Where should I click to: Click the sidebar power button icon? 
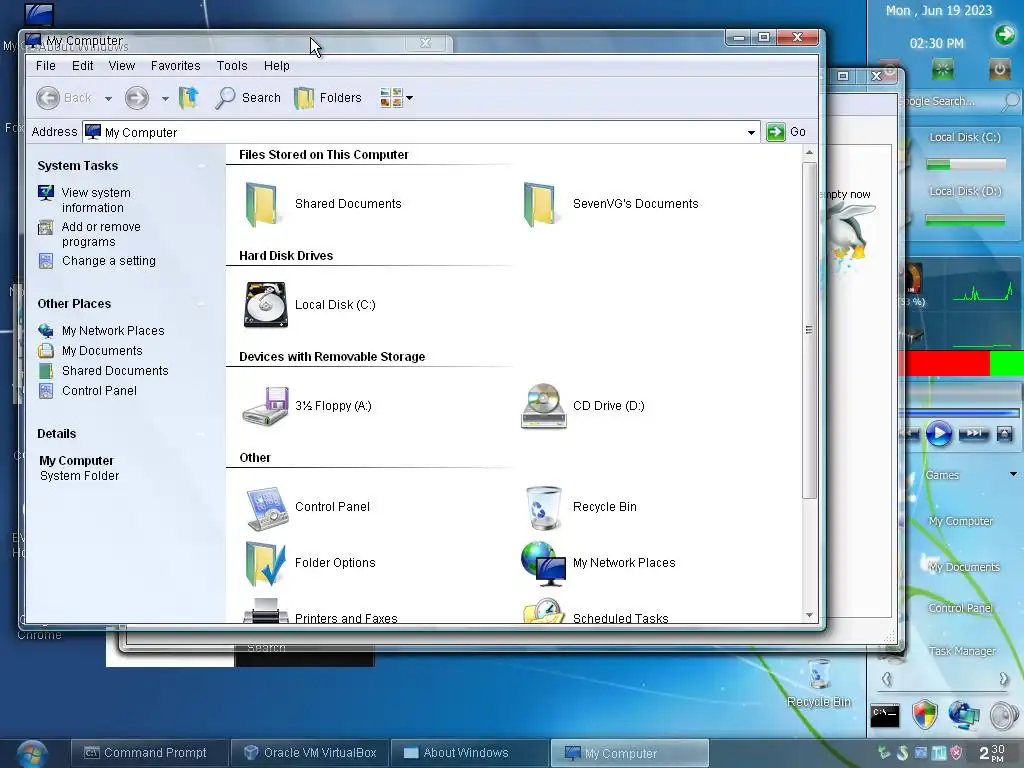point(999,69)
